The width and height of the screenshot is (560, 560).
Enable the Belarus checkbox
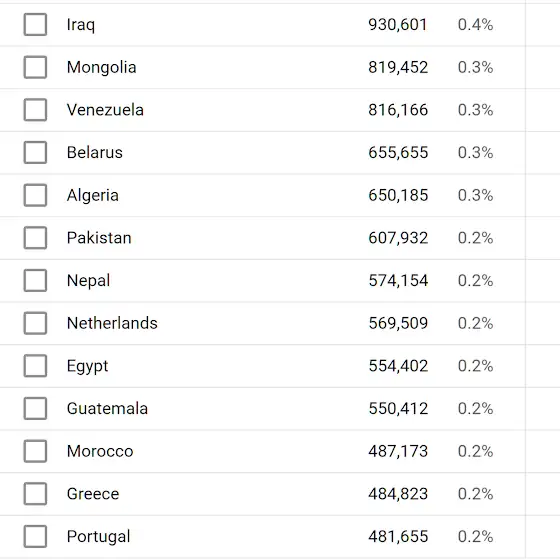click(35, 152)
